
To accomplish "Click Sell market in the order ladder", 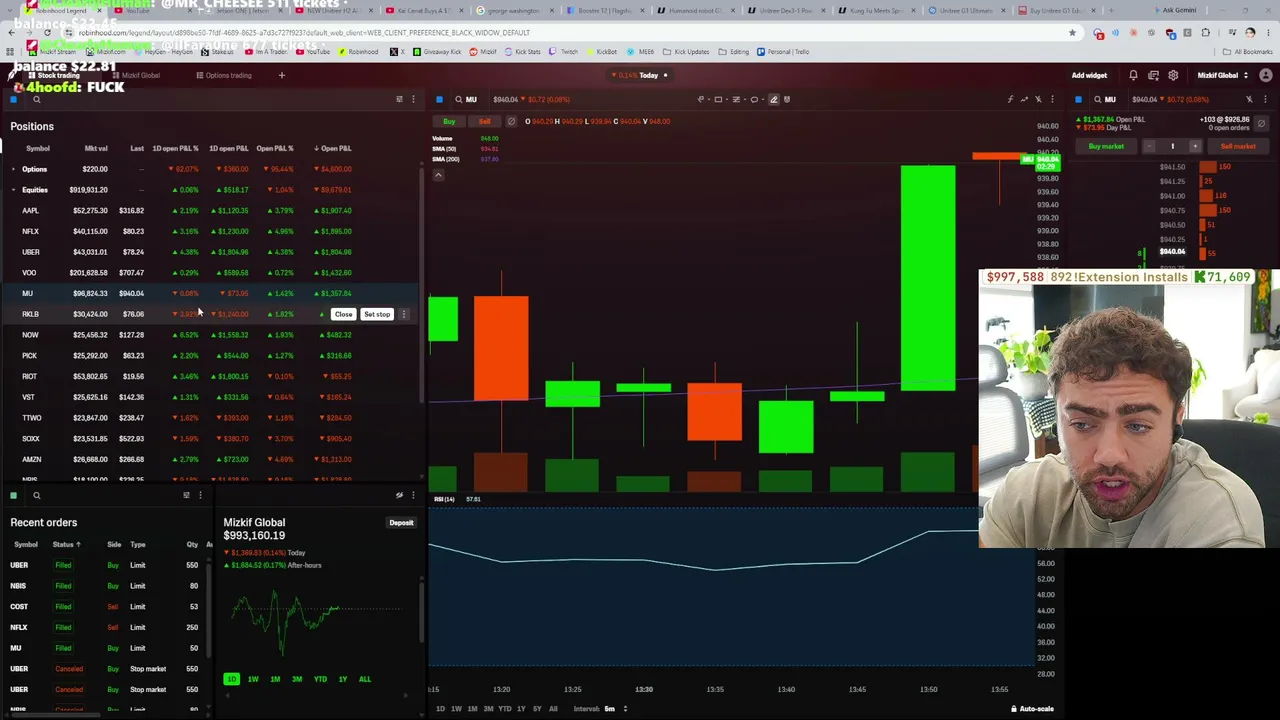I will [x=1238, y=146].
